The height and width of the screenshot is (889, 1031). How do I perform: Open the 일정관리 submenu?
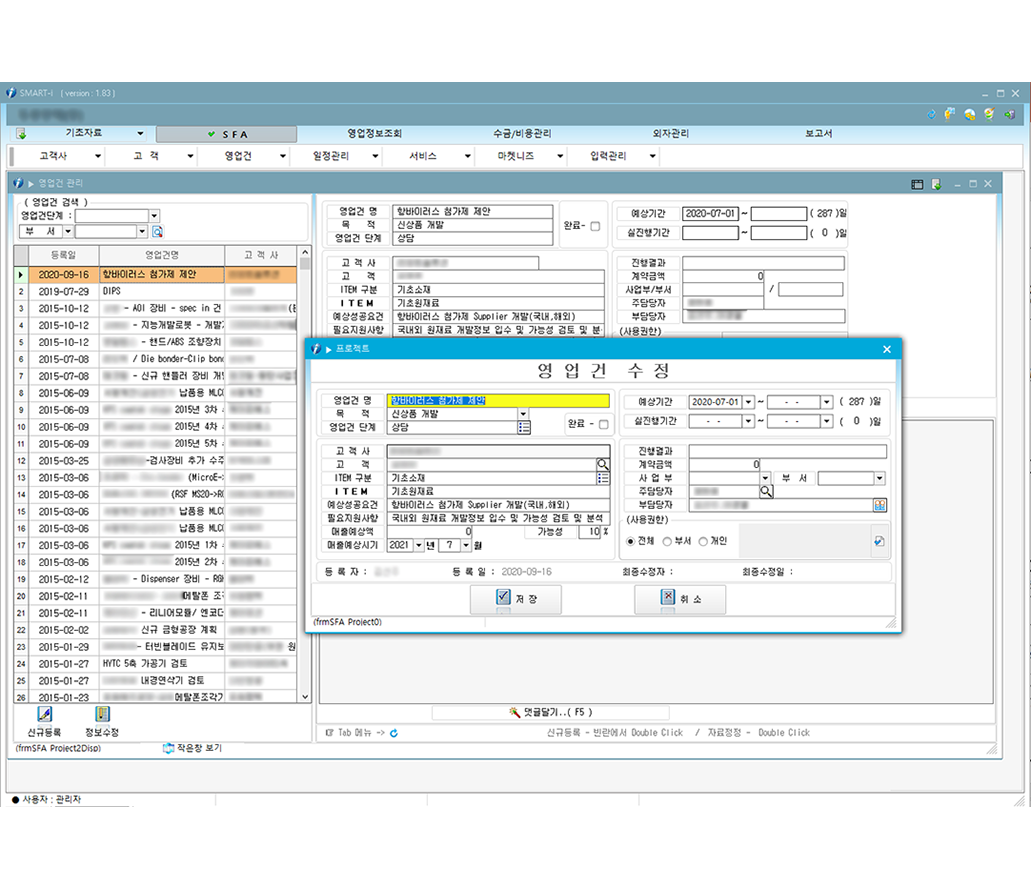[x=331, y=156]
